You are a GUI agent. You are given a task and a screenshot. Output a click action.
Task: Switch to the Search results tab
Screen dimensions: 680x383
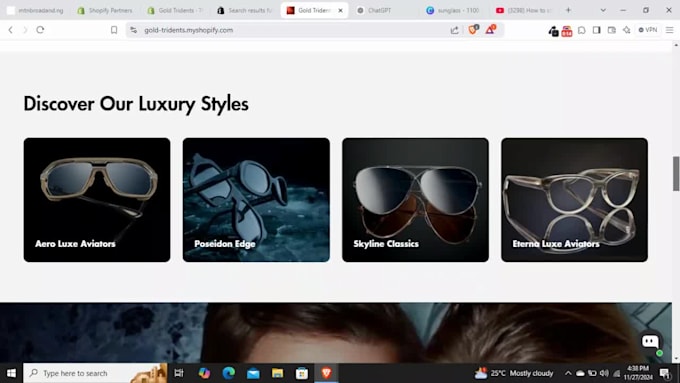245,10
